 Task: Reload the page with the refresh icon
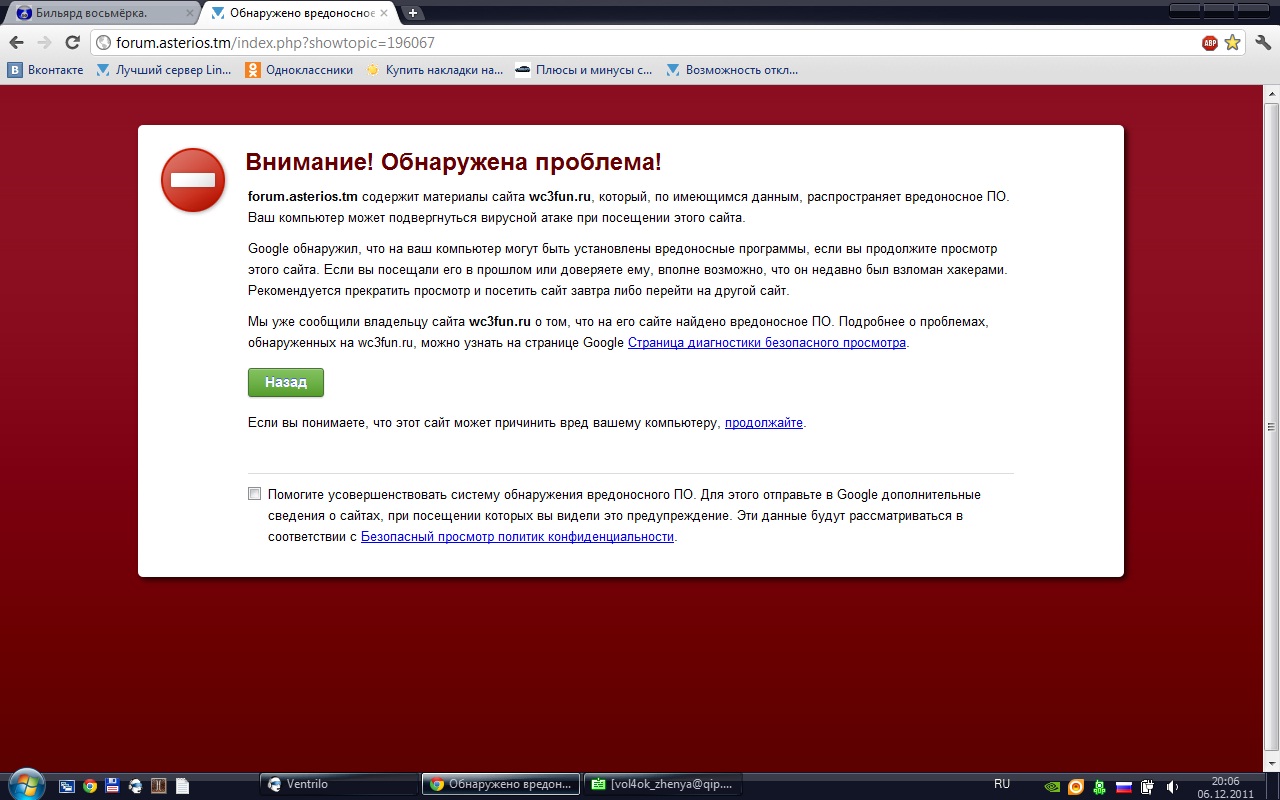tap(72, 43)
